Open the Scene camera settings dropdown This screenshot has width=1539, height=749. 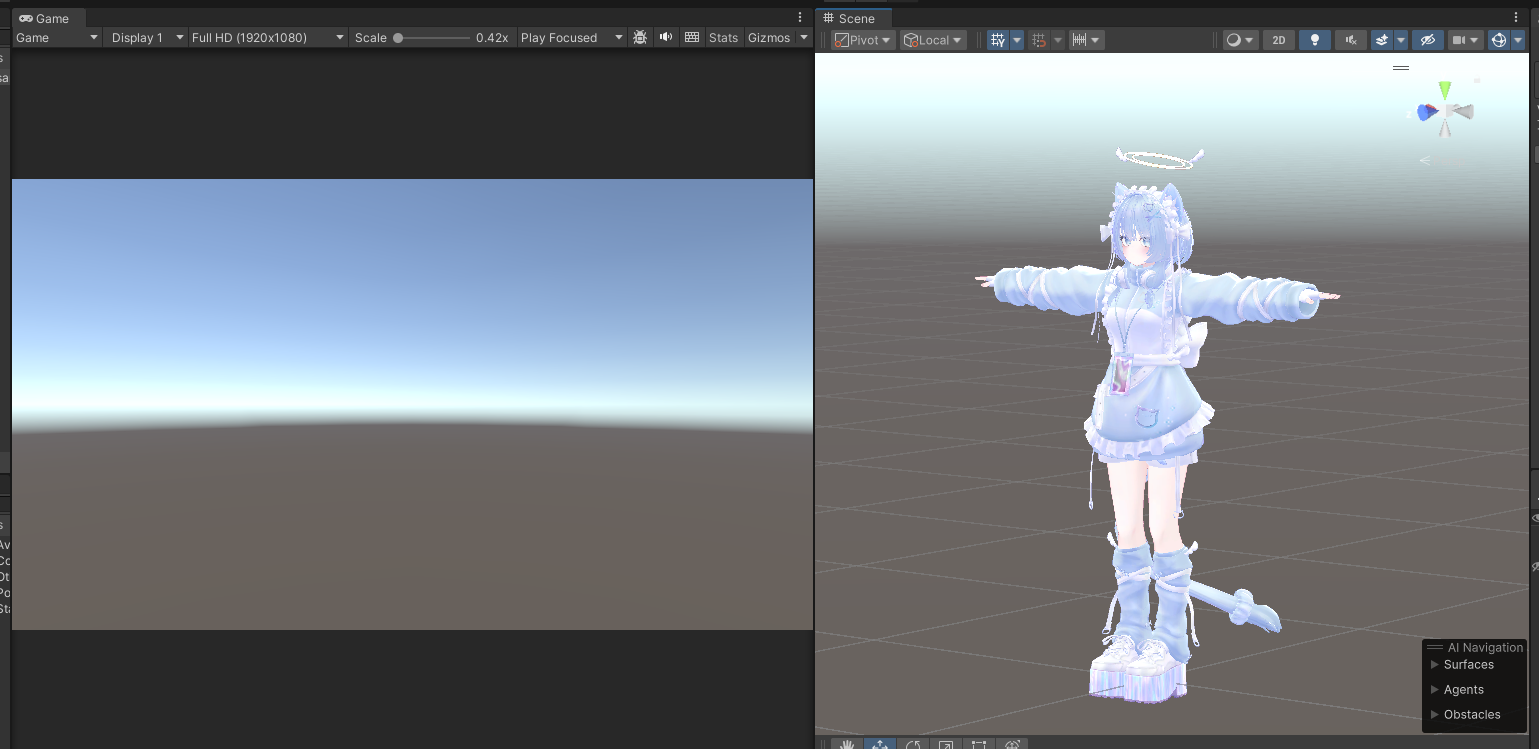click(x=1465, y=40)
